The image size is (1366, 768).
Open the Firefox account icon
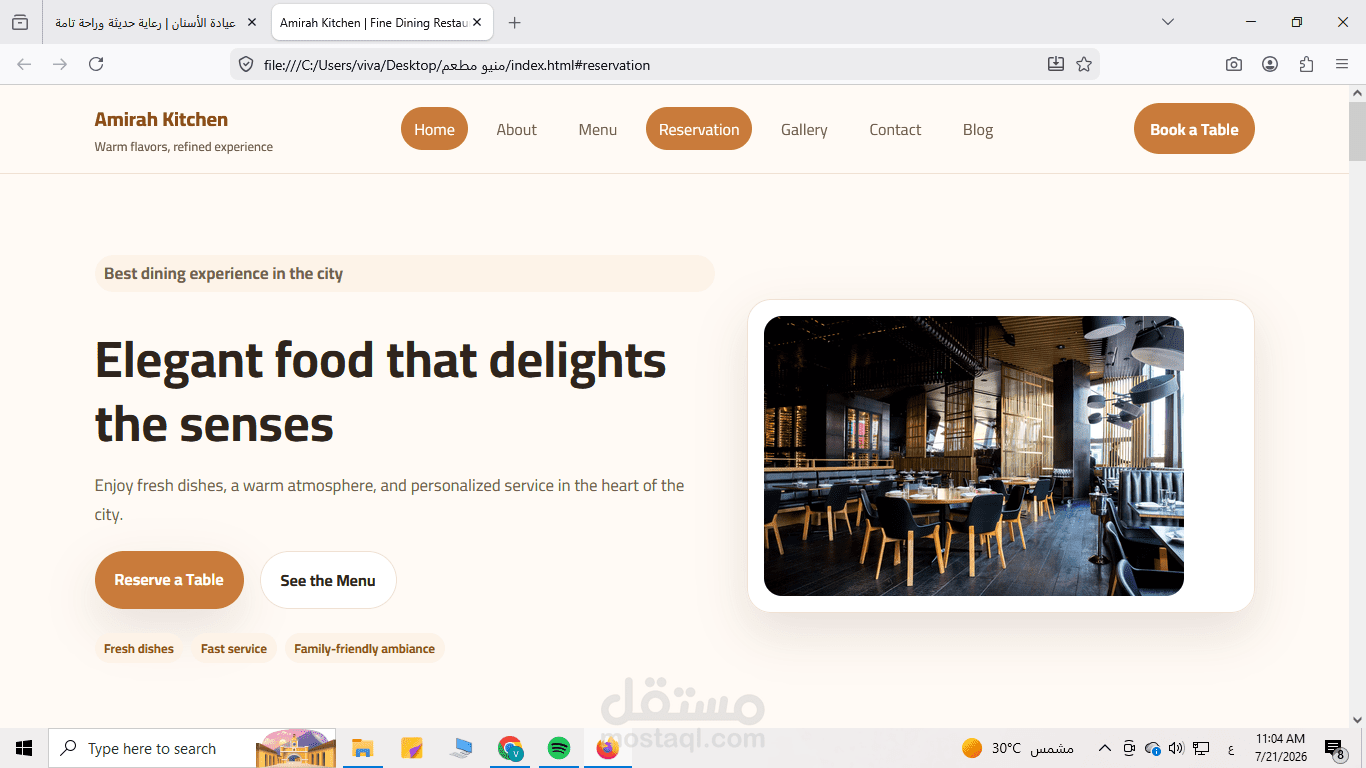1270,64
